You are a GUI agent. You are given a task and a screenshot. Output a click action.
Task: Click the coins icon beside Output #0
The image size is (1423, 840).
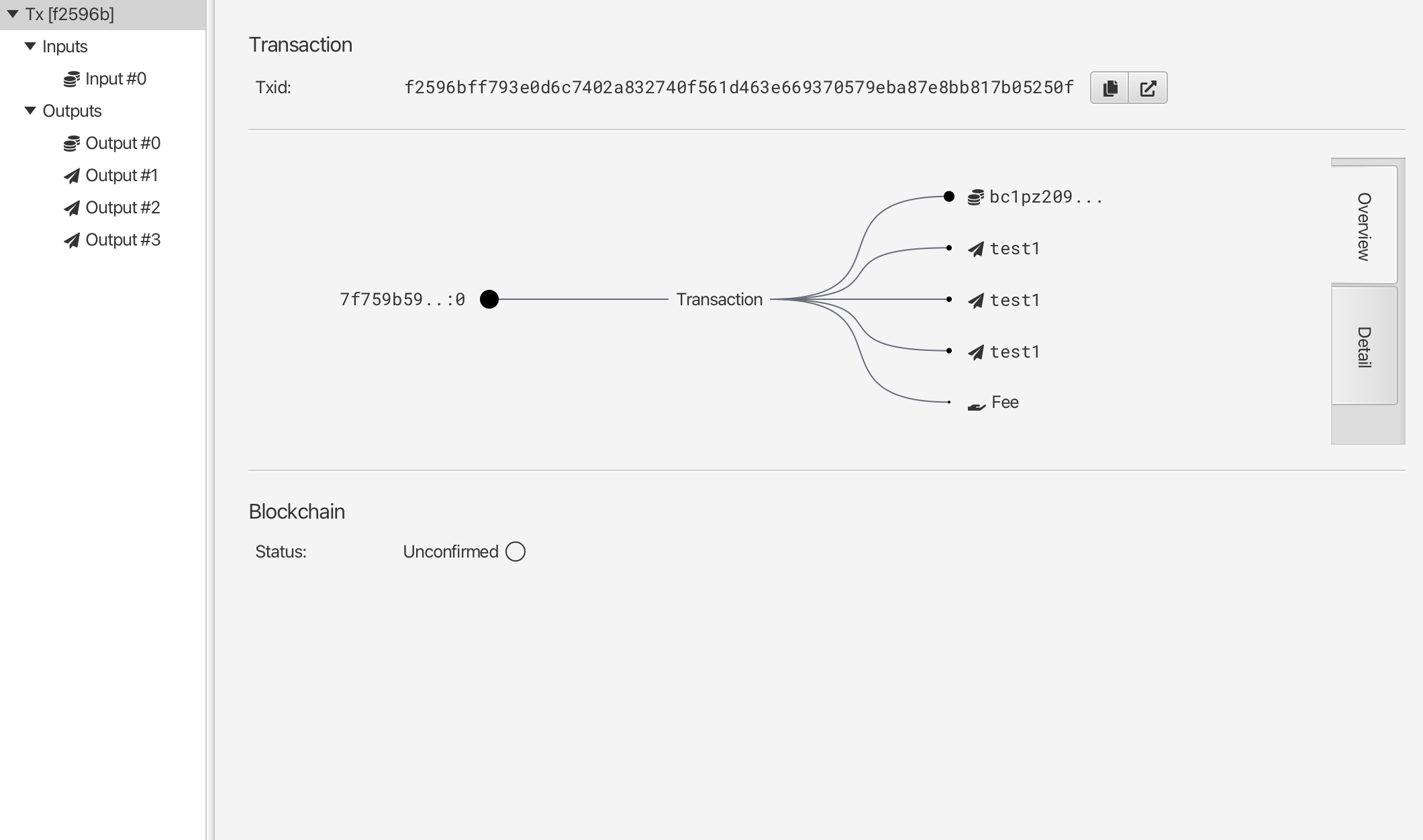point(72,144)
